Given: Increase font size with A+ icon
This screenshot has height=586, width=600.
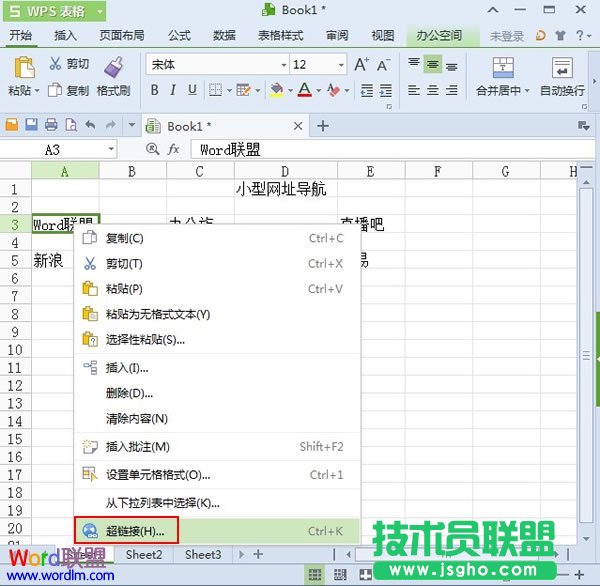Looking at the screenshot, I should [362, 64].
